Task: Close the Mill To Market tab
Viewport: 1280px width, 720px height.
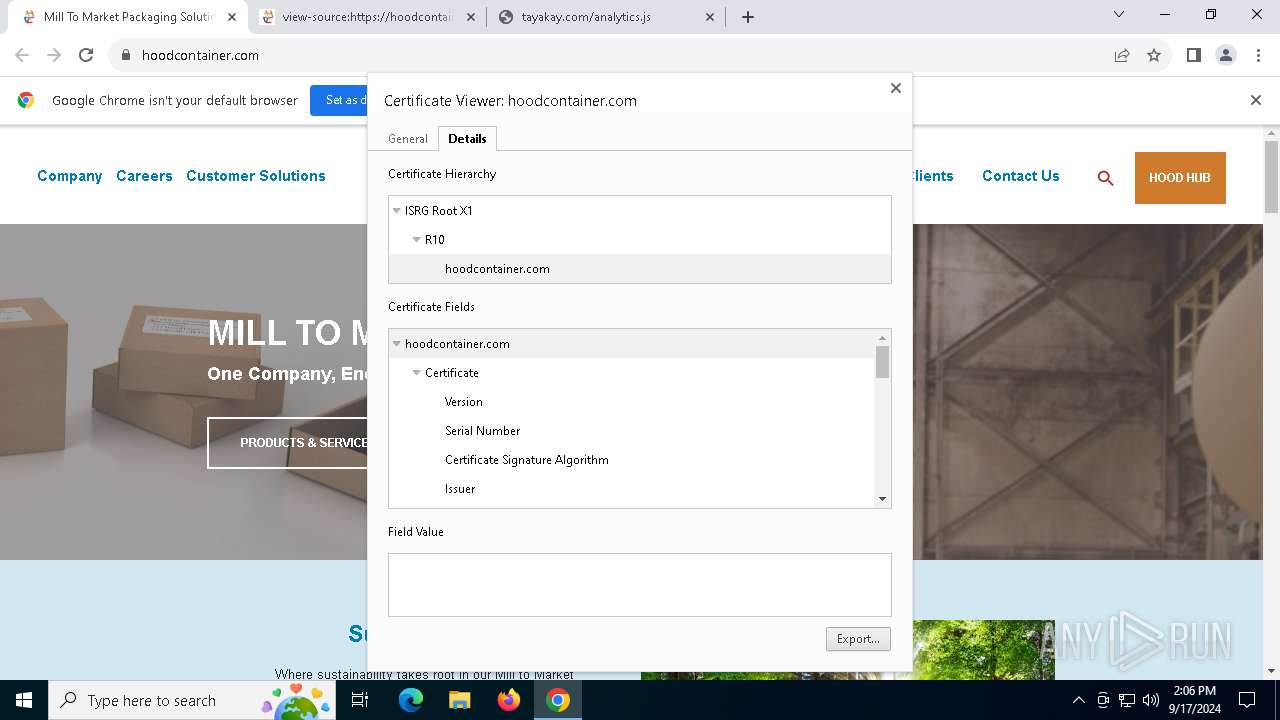Action: click(232, 17)
